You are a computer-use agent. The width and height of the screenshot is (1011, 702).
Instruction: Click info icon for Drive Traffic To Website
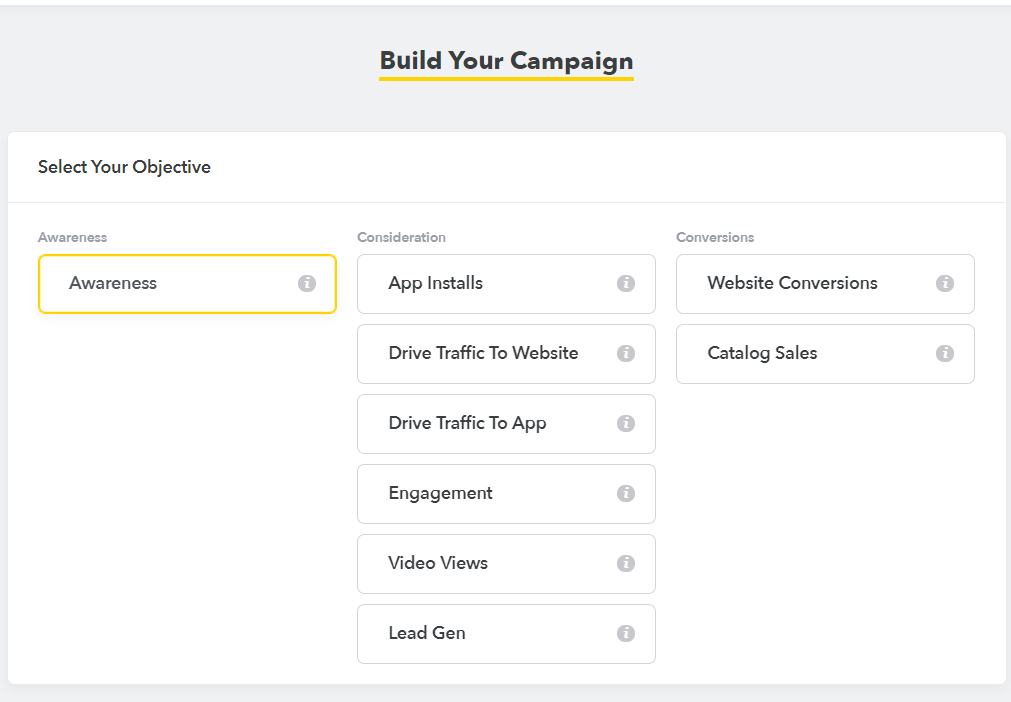pos(626,353)
